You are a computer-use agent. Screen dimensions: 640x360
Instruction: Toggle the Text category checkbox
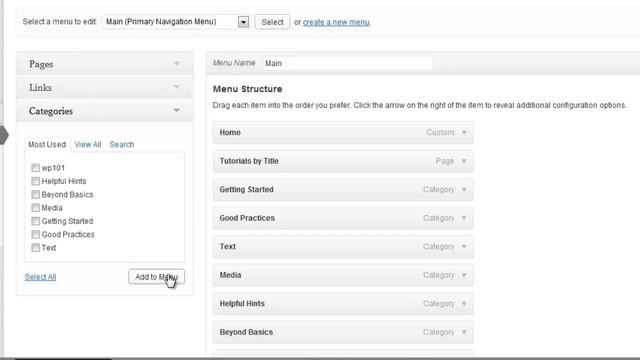pos(36,247)
